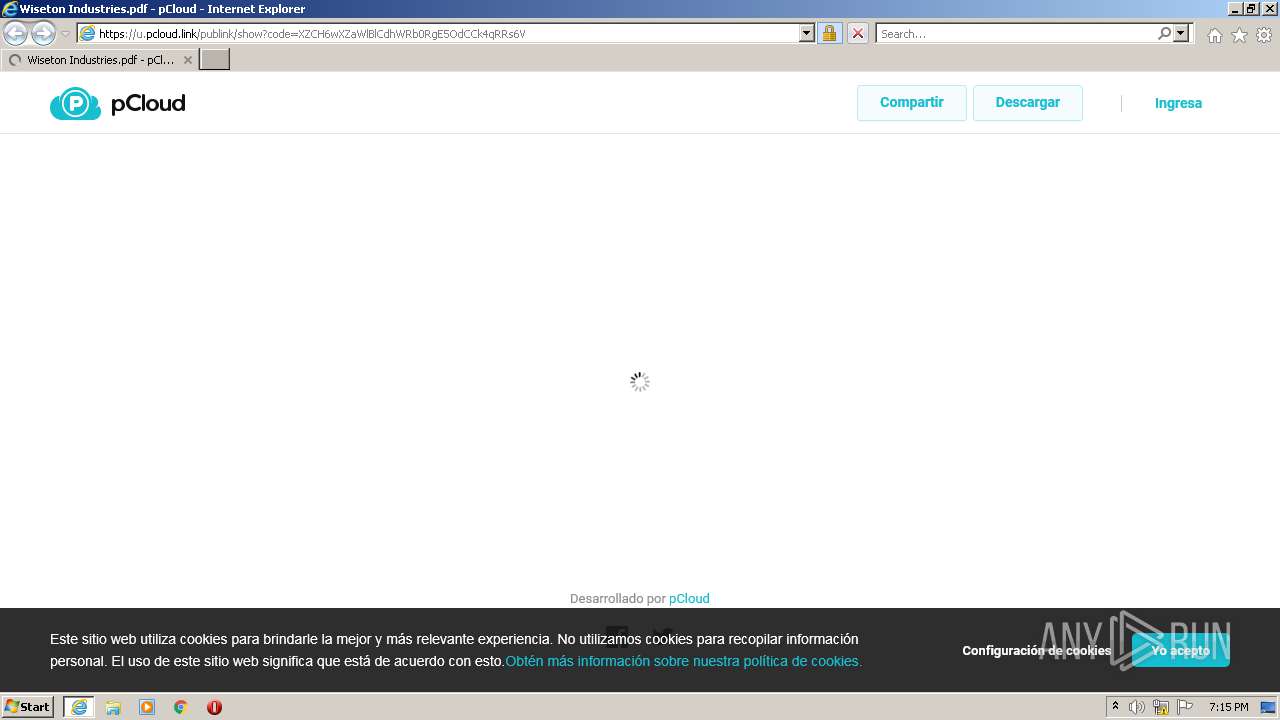Accept cookies with Yo acepto

click(x=1180, y=650)
